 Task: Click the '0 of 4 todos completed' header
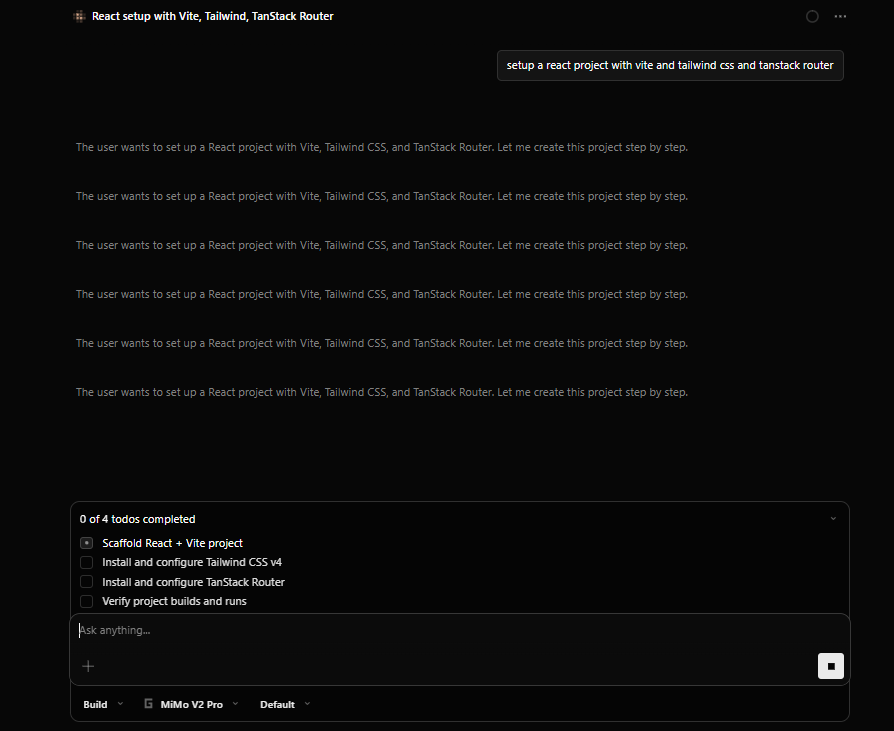[x=137, y=519]
